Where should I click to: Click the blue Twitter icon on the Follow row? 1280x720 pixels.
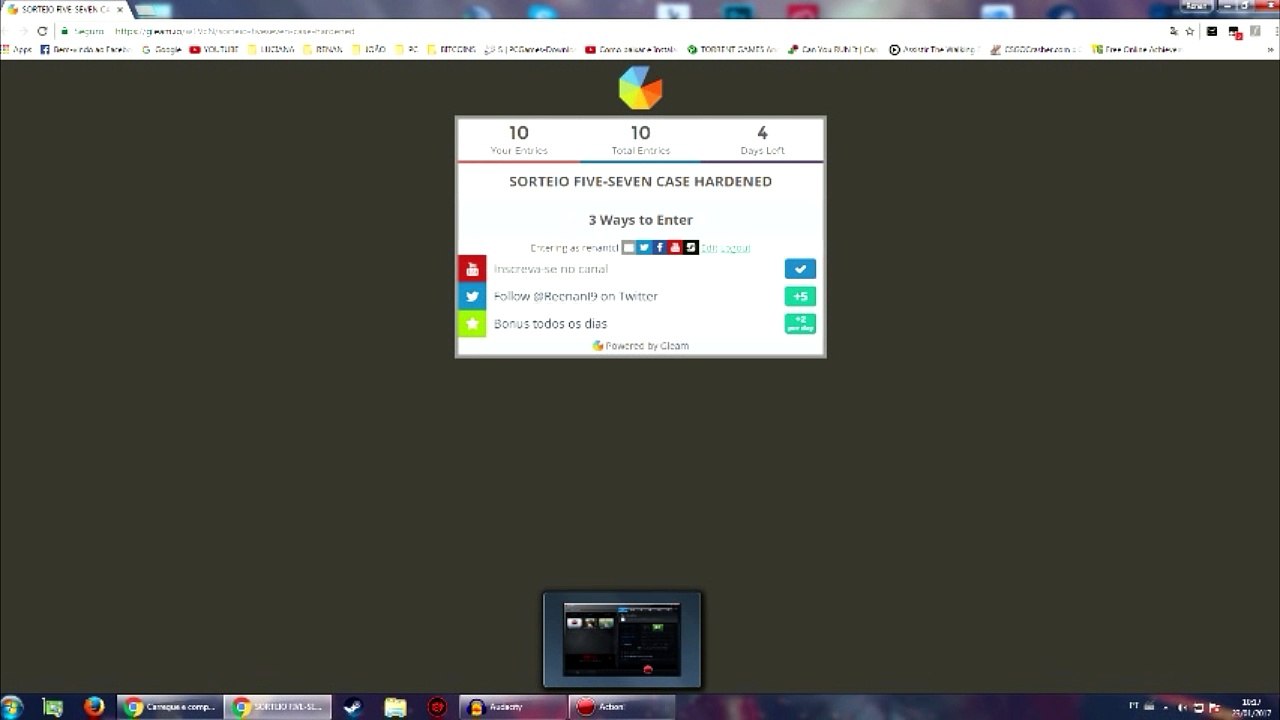(x=472, y=296)
